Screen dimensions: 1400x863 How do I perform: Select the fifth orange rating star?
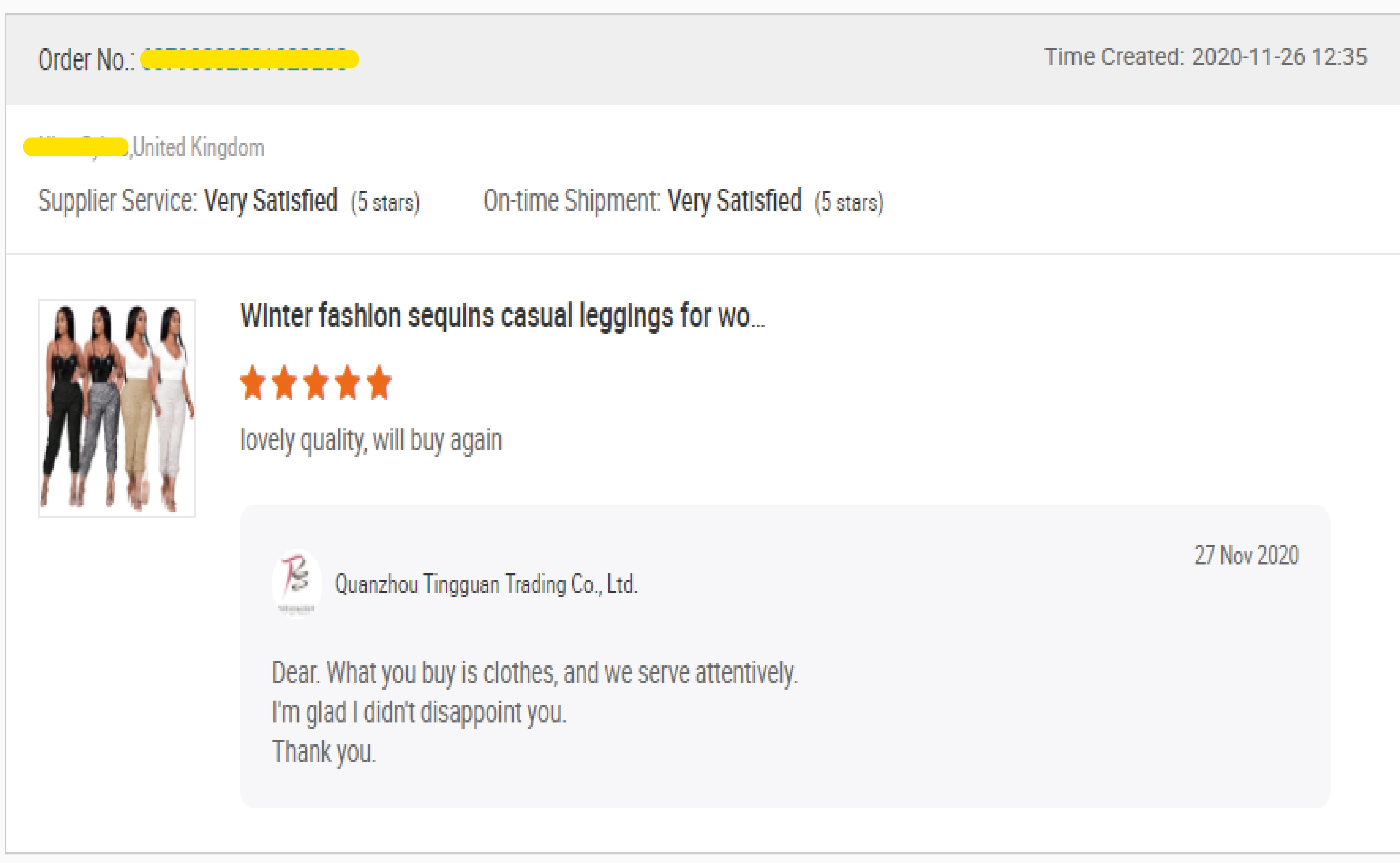coord(379,383)
